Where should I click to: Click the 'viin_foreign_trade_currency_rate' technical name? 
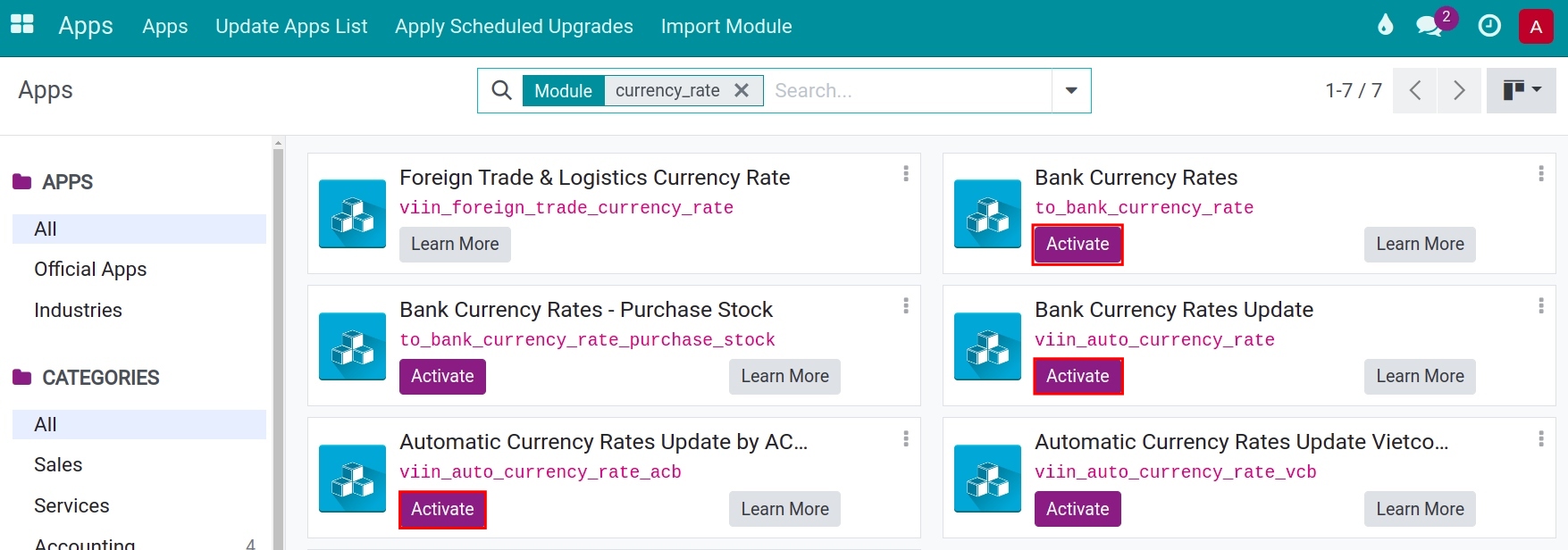566,208
